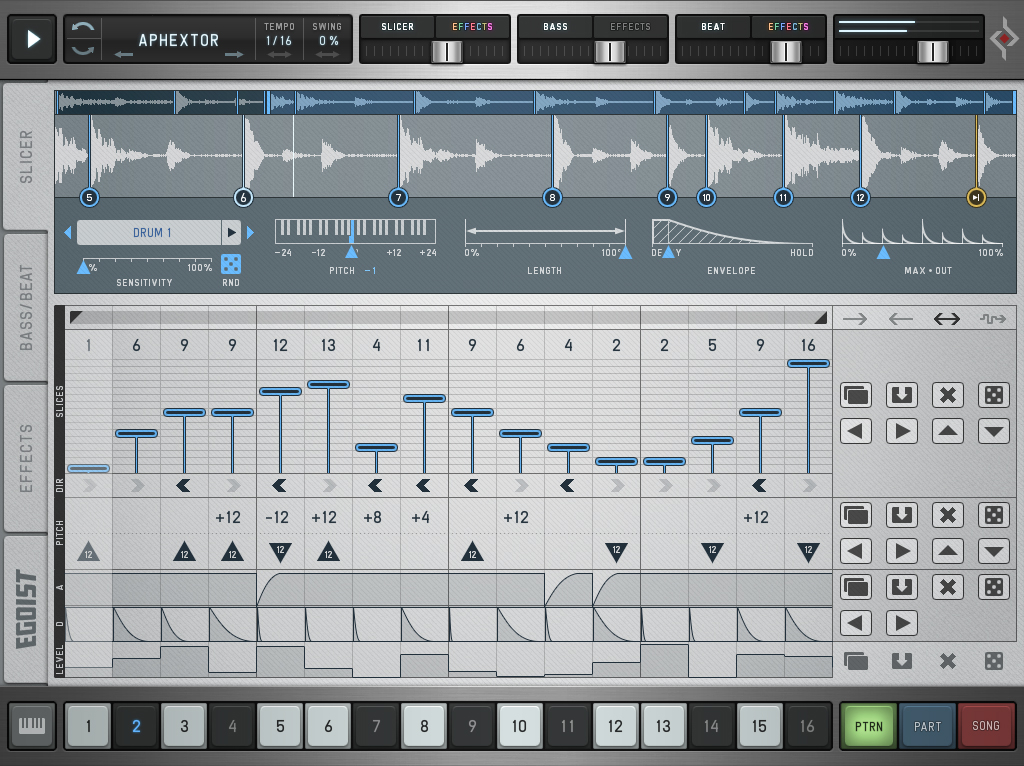Screen dimensions: 1024x766
Task: Transpose the slice row up with the up arrow
Action: [947, 431]
